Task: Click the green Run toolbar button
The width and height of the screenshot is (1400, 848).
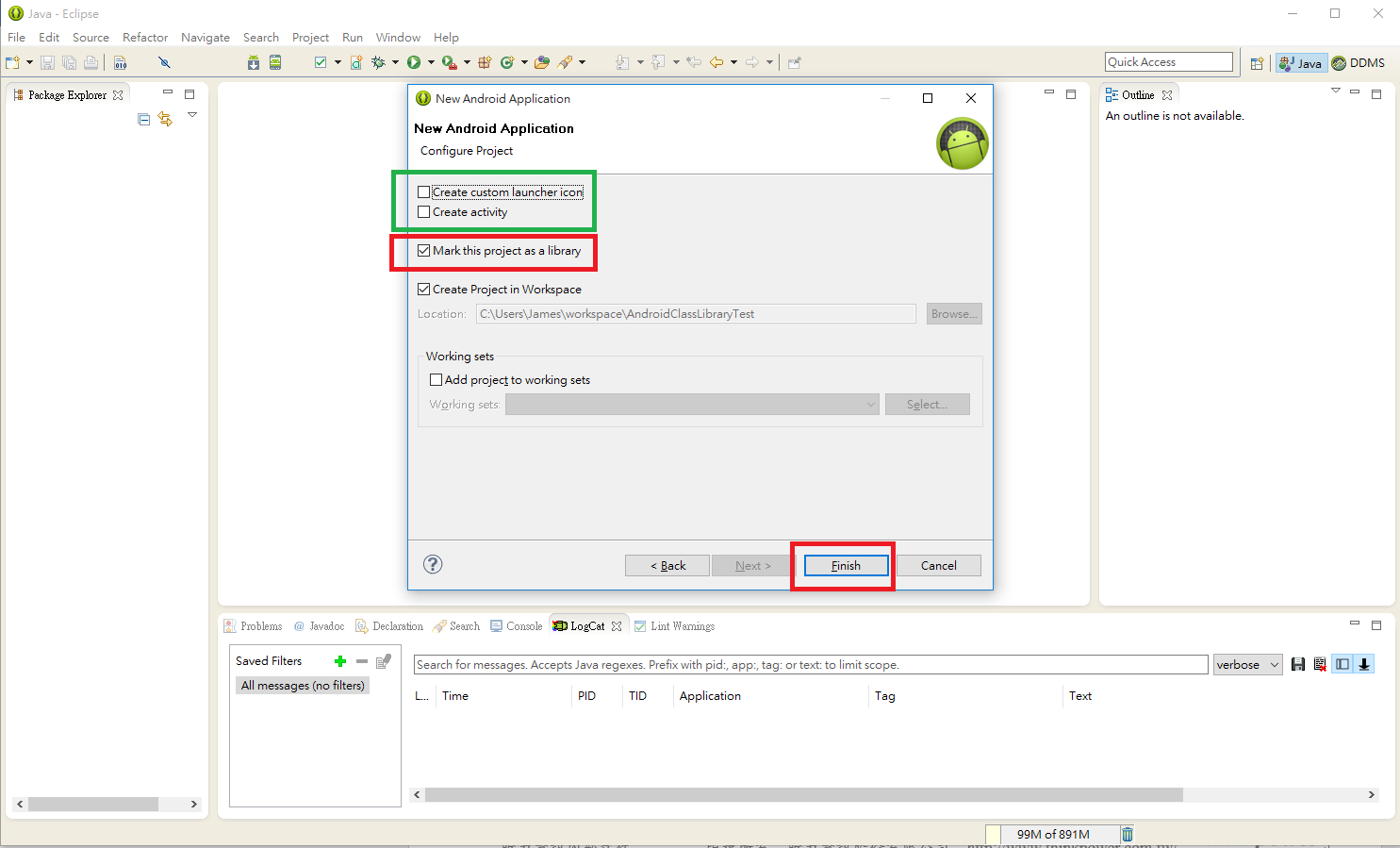Action: (414, 62)
